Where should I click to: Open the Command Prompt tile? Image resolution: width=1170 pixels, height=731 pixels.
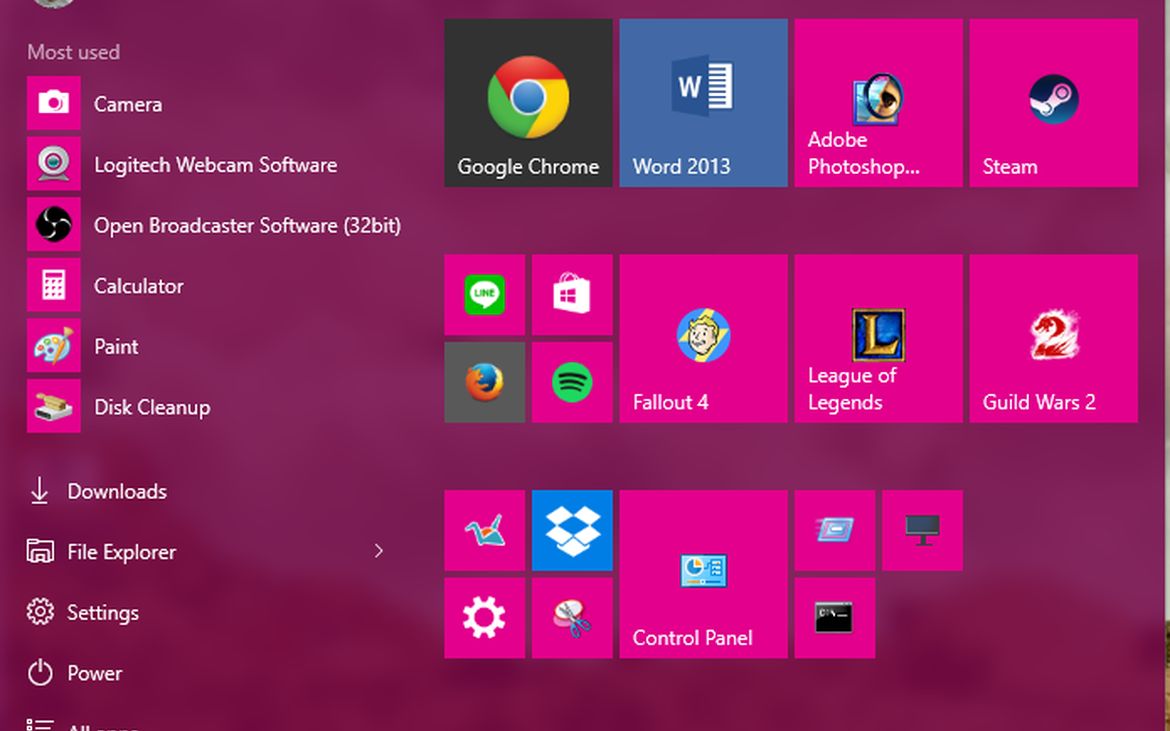pos(834,617)
